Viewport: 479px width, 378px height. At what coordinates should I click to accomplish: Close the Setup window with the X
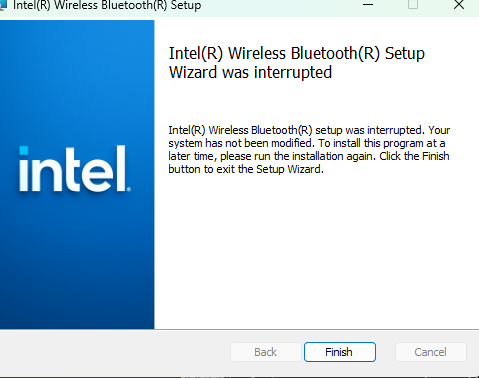(x=459, y=5)
